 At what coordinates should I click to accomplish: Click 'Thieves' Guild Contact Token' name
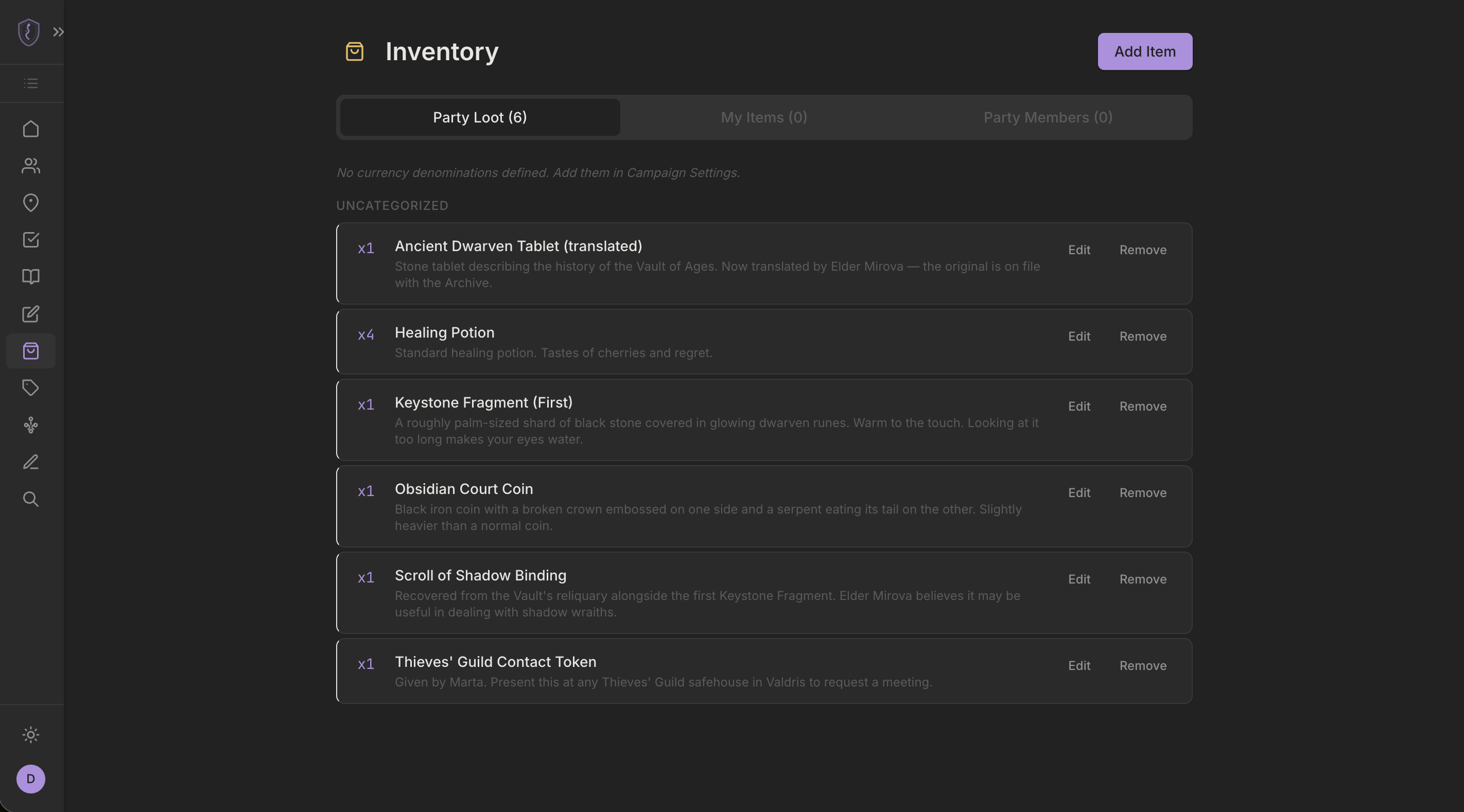point(496,661)
